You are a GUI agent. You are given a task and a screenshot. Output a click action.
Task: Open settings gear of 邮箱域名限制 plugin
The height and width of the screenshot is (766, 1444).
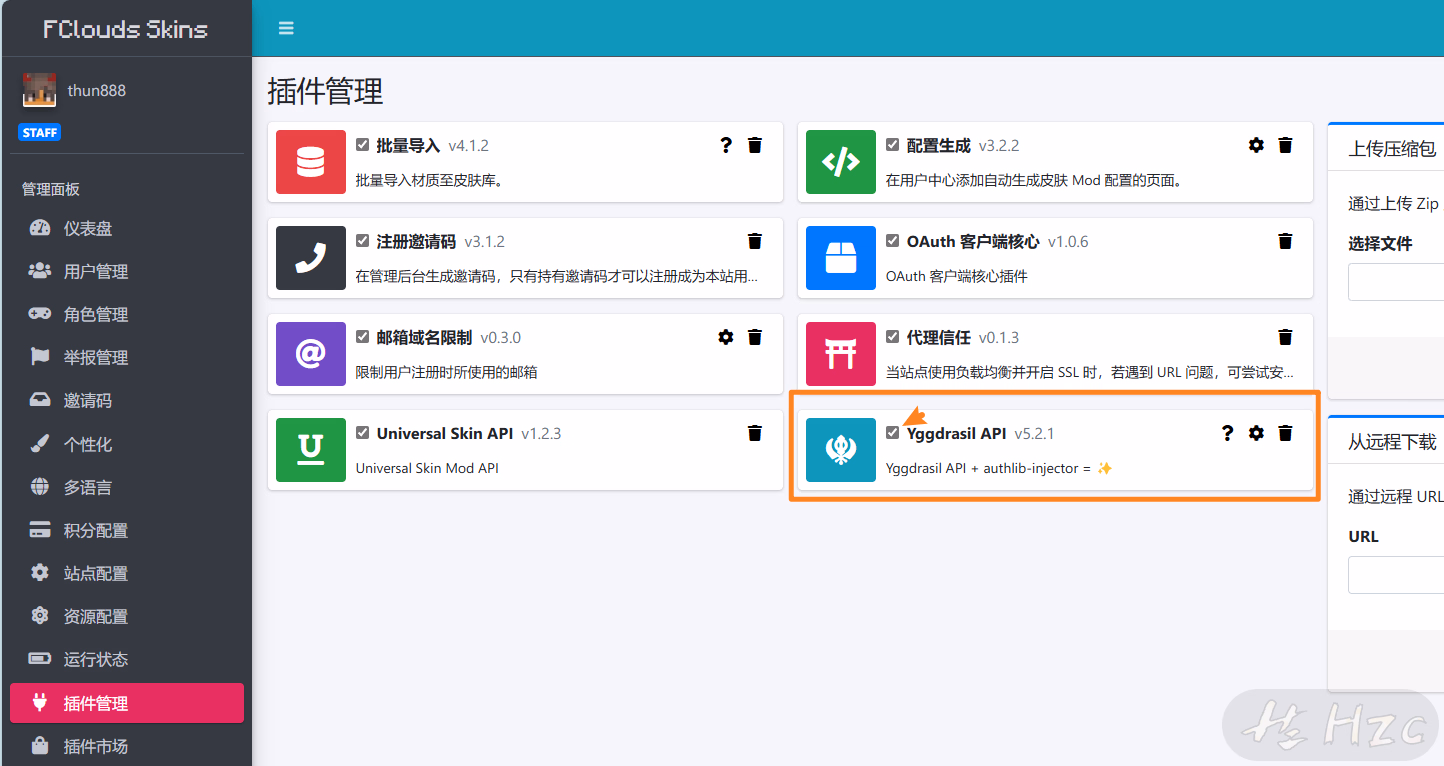[x=726, y=337]
